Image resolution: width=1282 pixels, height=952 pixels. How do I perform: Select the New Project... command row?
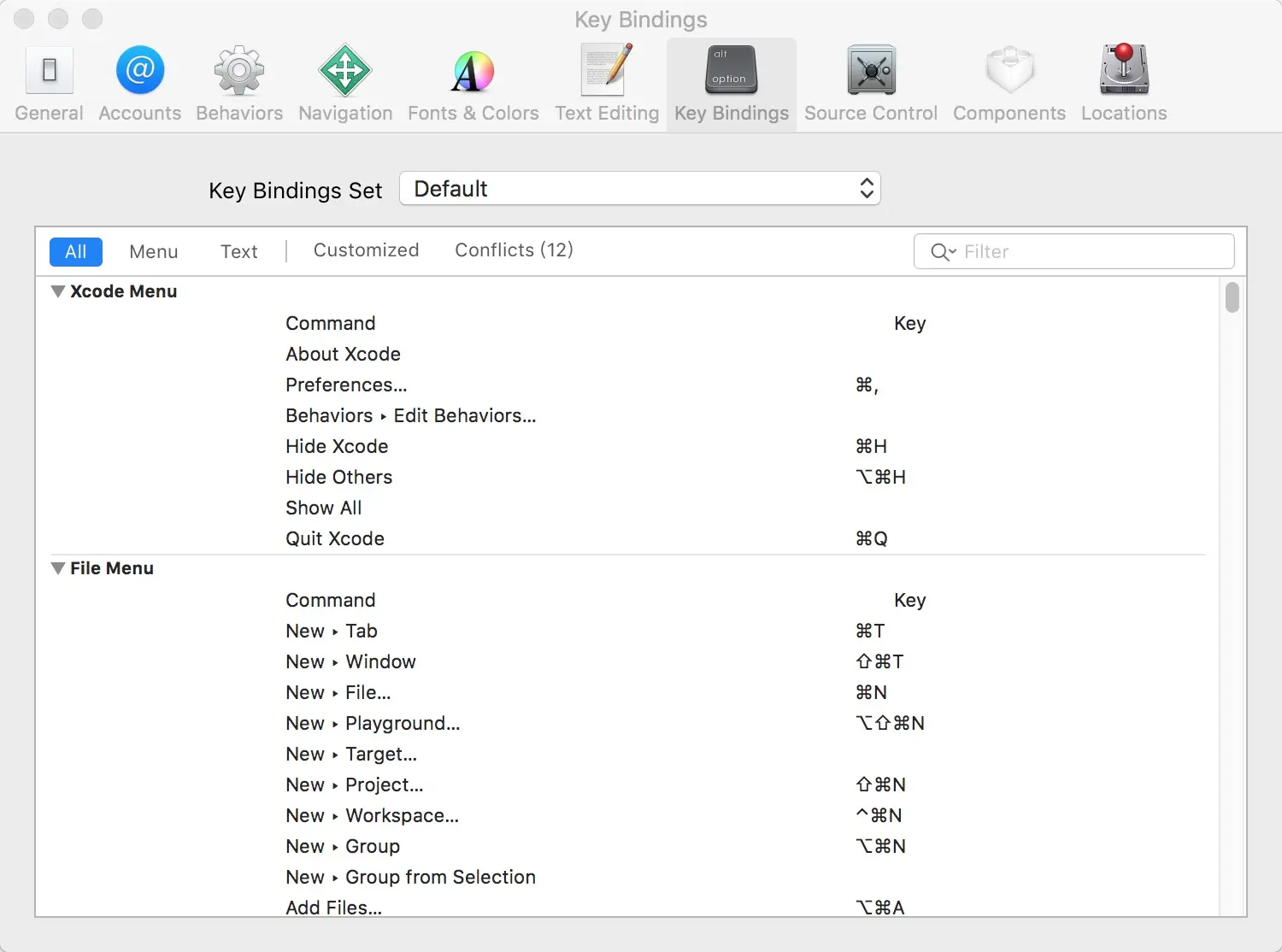coord(628,785)
